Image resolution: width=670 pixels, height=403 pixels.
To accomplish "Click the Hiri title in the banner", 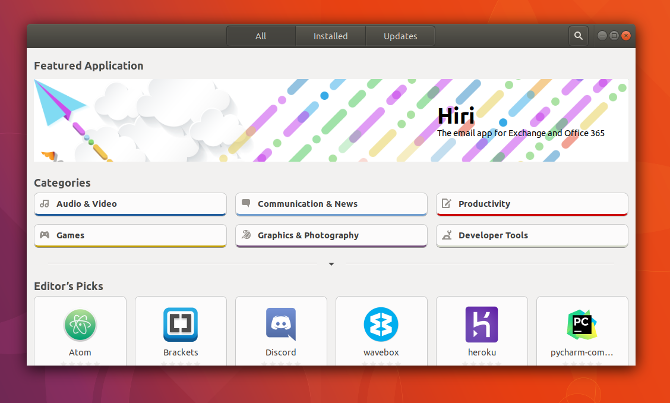I will 456,116.
